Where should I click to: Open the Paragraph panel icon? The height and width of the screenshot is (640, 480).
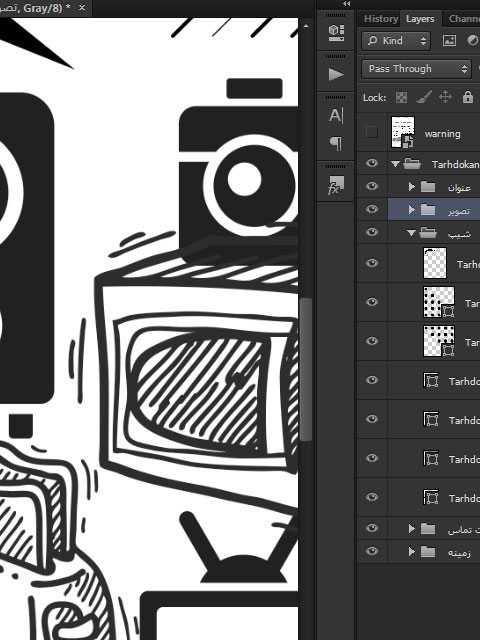(336, 143)
